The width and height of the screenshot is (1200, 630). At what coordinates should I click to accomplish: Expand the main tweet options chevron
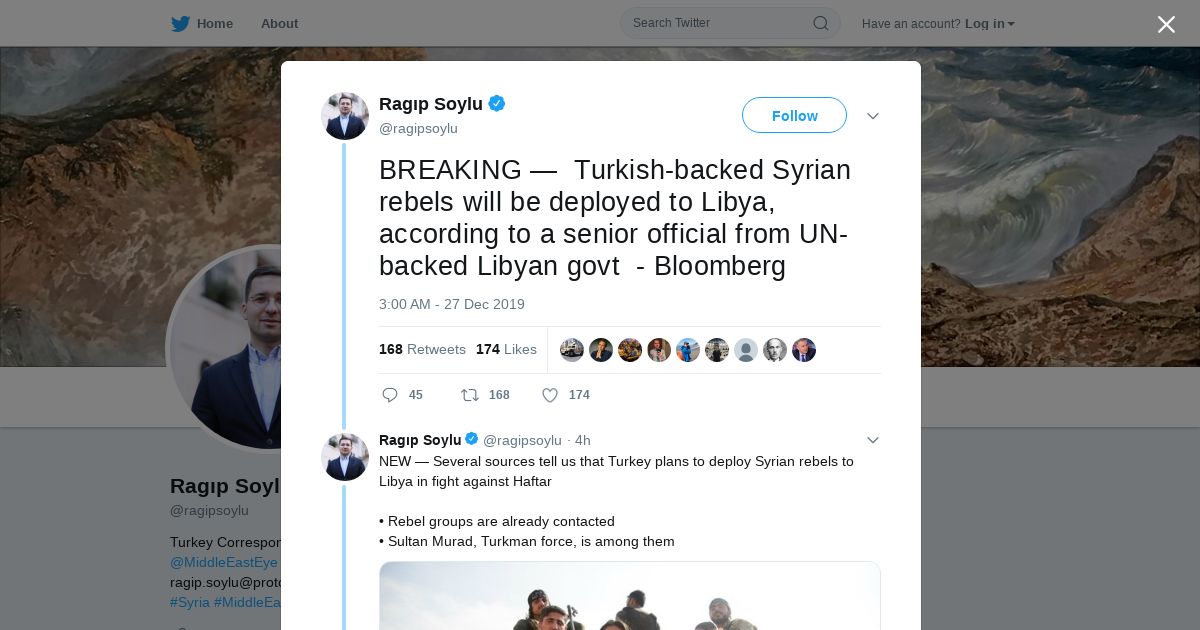(873, 116)
